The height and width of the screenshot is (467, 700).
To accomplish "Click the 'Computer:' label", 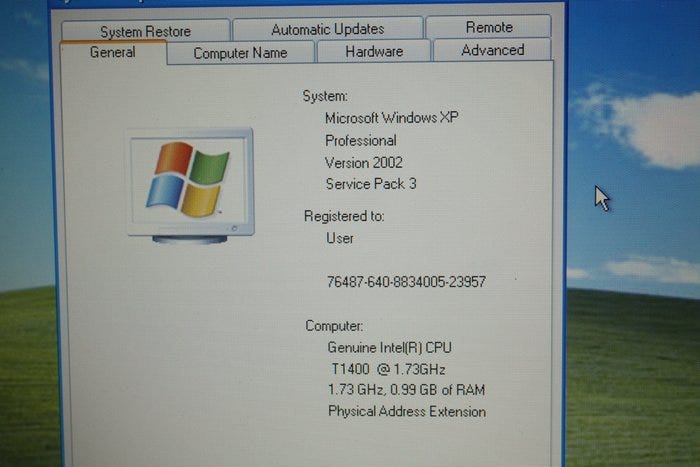I will (334, 325).
